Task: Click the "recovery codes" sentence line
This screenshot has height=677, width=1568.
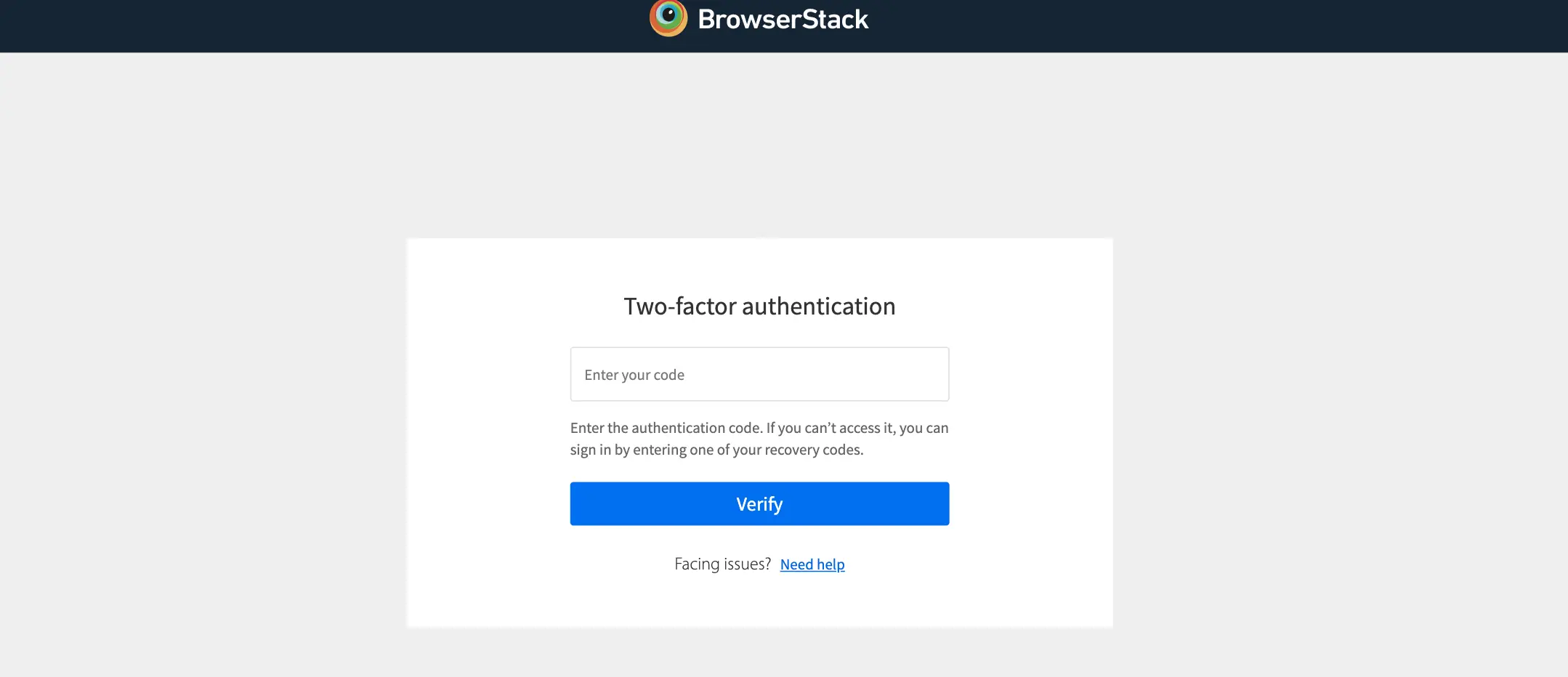Action: point(716,450)
